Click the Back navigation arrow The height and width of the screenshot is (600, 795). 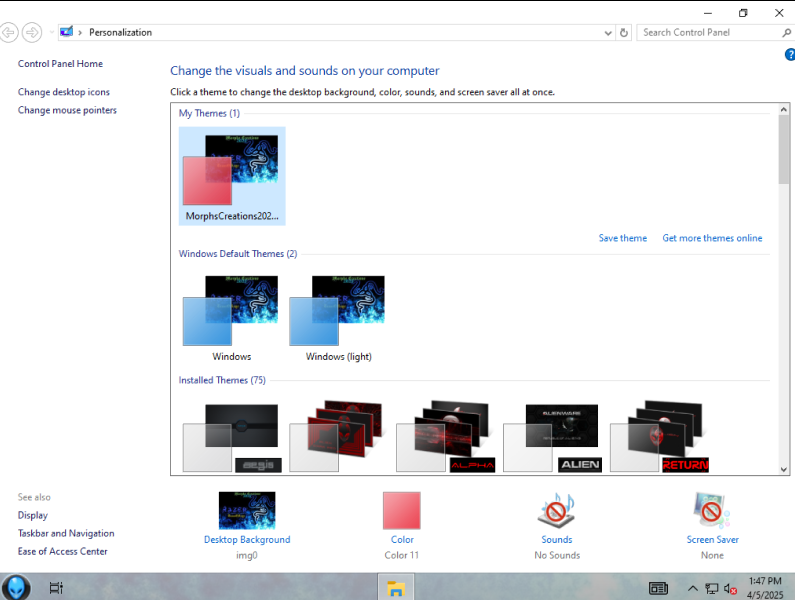(9, 32)
